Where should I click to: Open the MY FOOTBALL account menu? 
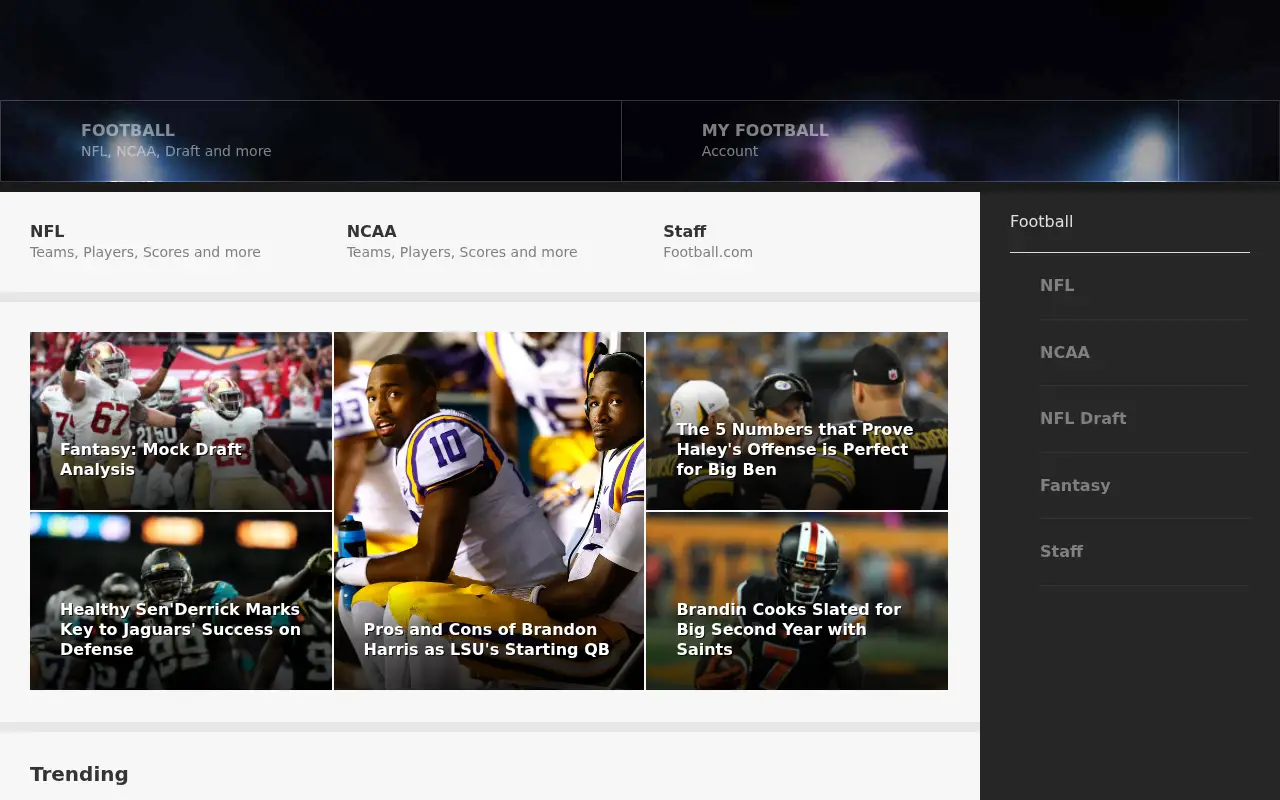click(900, 141)
